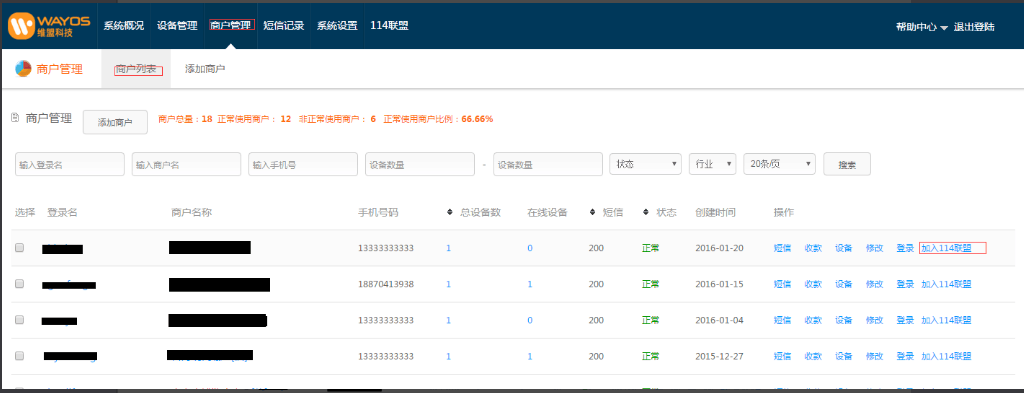Click 收款 link in the 2016-01-20 row
This screenshot has height=393, width=1024.
(x=813, y=248)
